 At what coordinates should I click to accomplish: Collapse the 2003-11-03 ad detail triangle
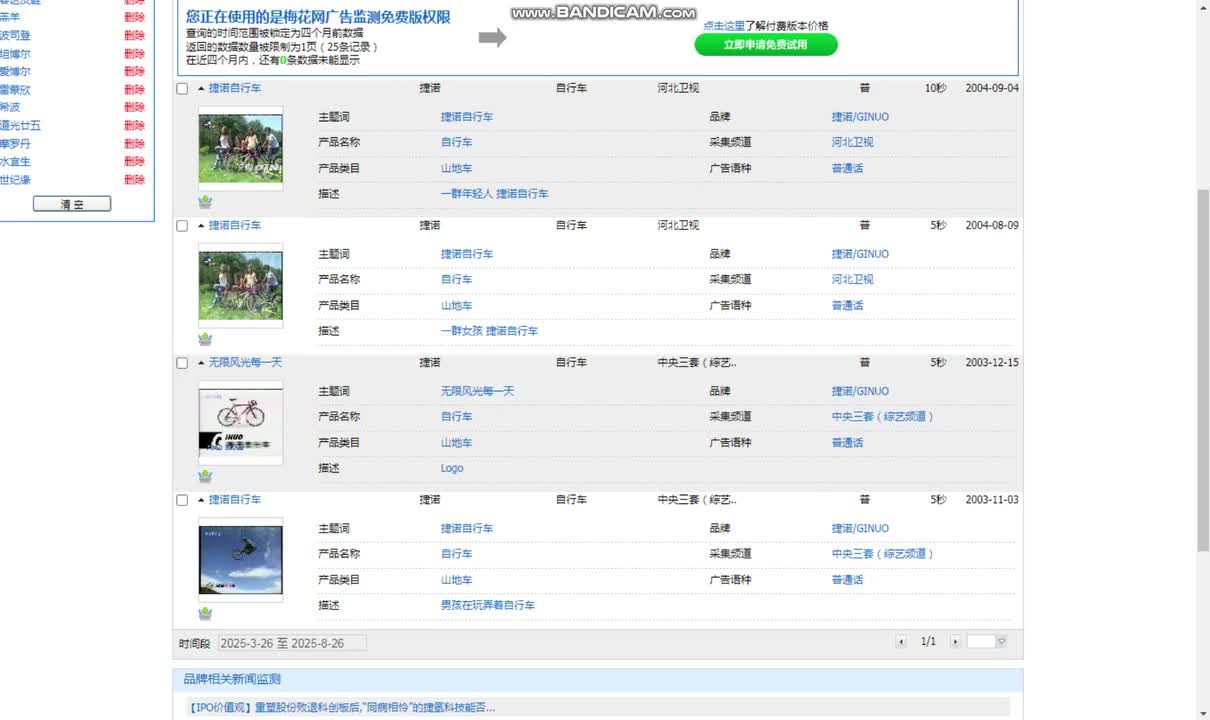201,499
